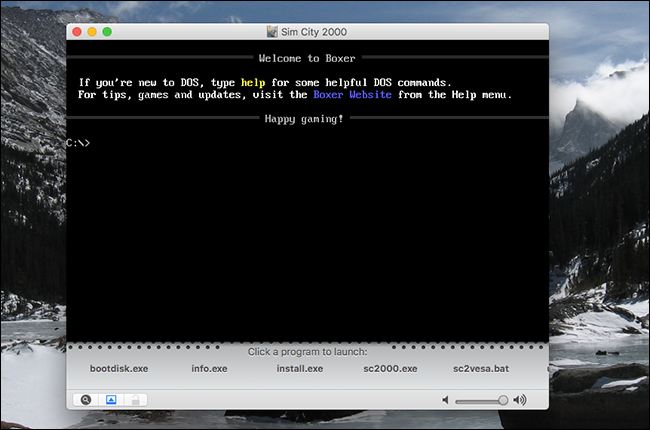This screenshot has height=430, width=650.
Task: Minimize the Sim City 2000 window
Action: point(92,32)
